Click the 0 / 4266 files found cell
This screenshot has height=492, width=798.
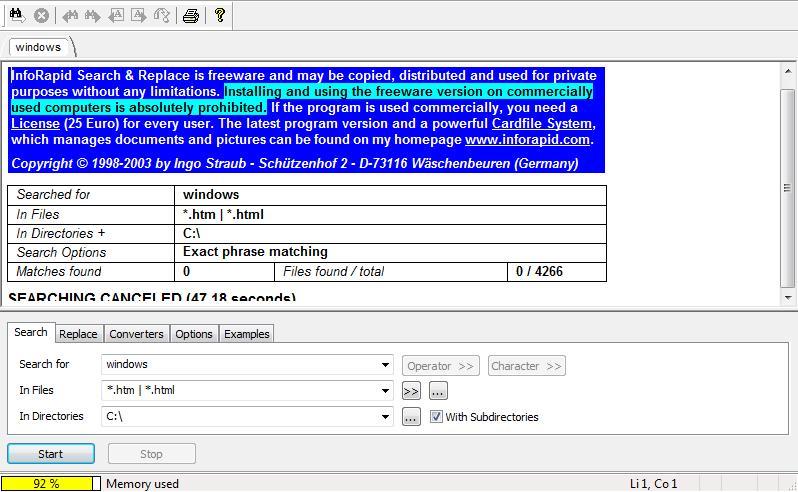click(557, 272)
